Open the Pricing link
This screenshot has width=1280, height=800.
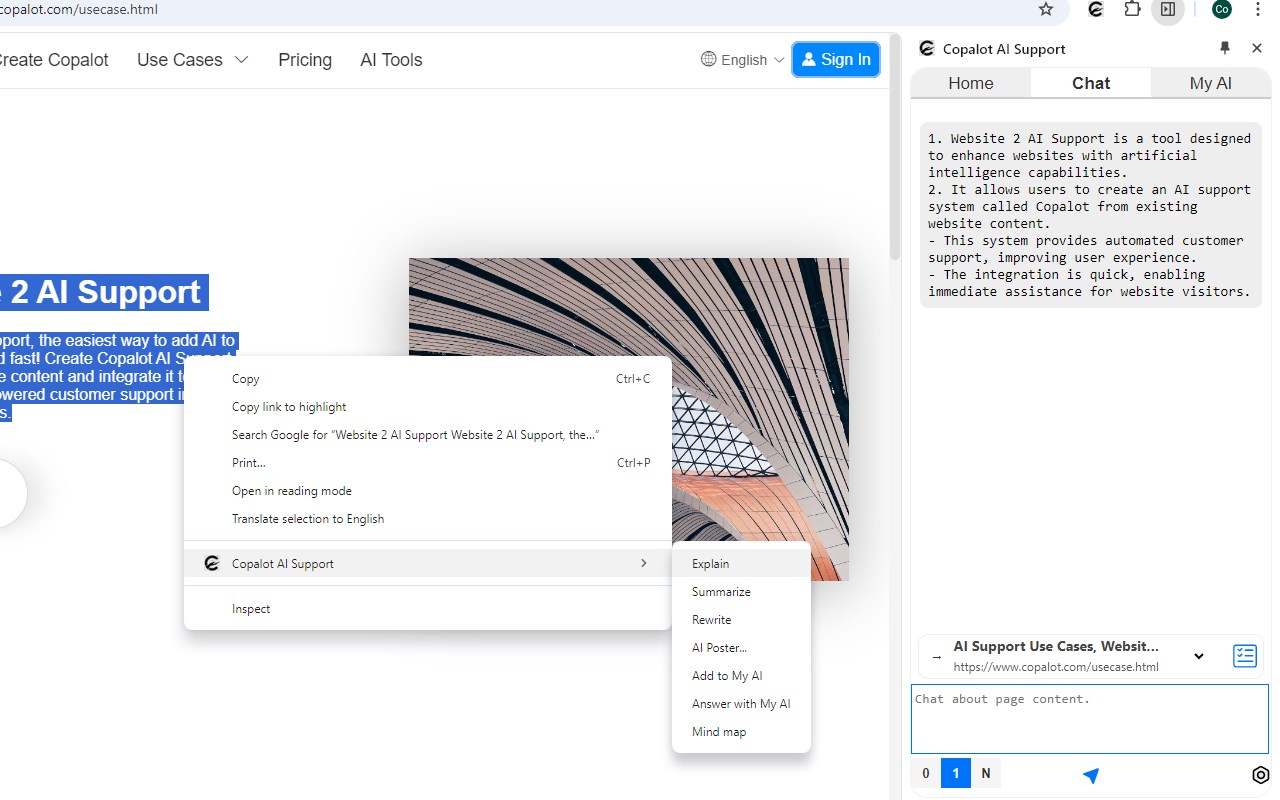click(x=305, y=60)
